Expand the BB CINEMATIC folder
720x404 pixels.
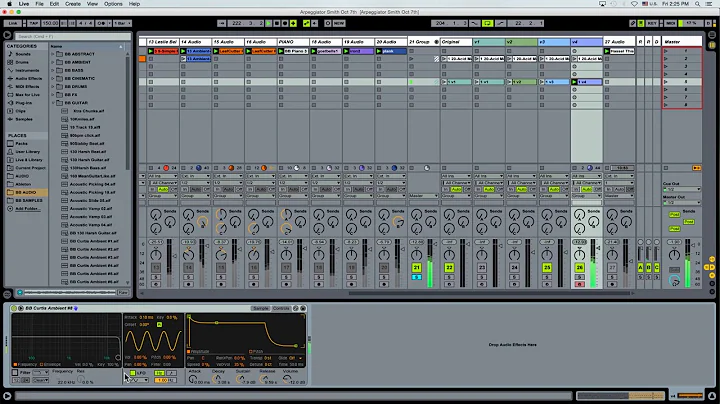pyautogui.click(x=53, y=79)
